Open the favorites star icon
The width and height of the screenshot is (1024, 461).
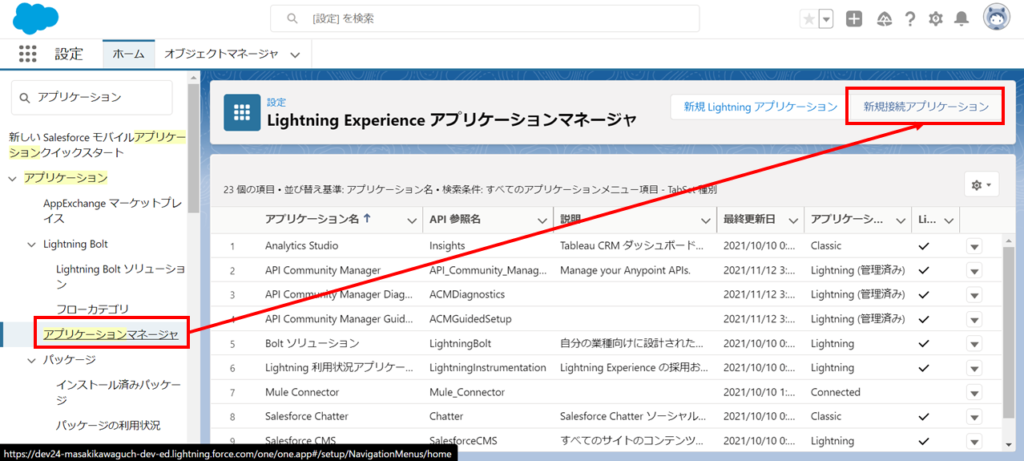(x=807, y=19)
